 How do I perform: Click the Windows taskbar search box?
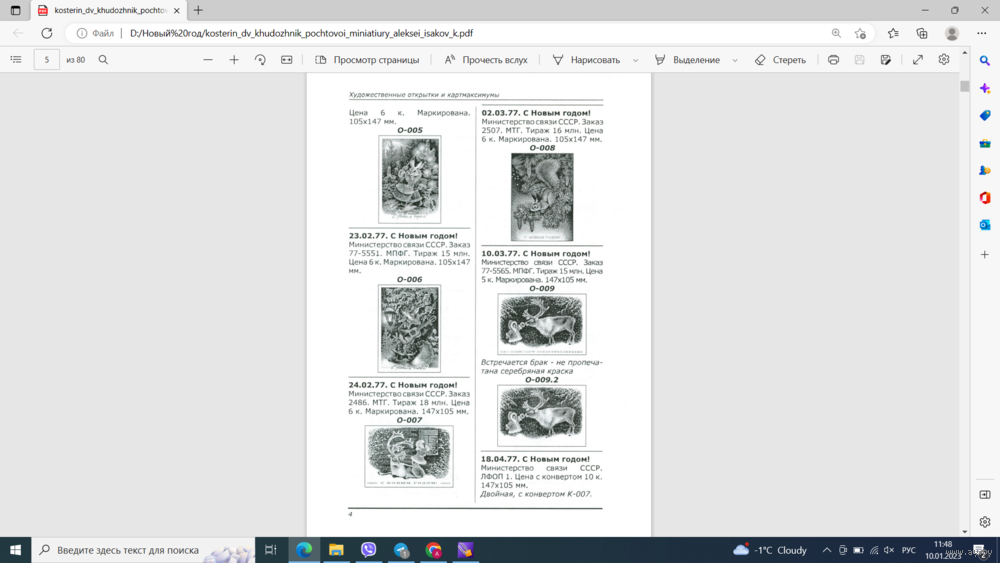(x=143, y=550)
